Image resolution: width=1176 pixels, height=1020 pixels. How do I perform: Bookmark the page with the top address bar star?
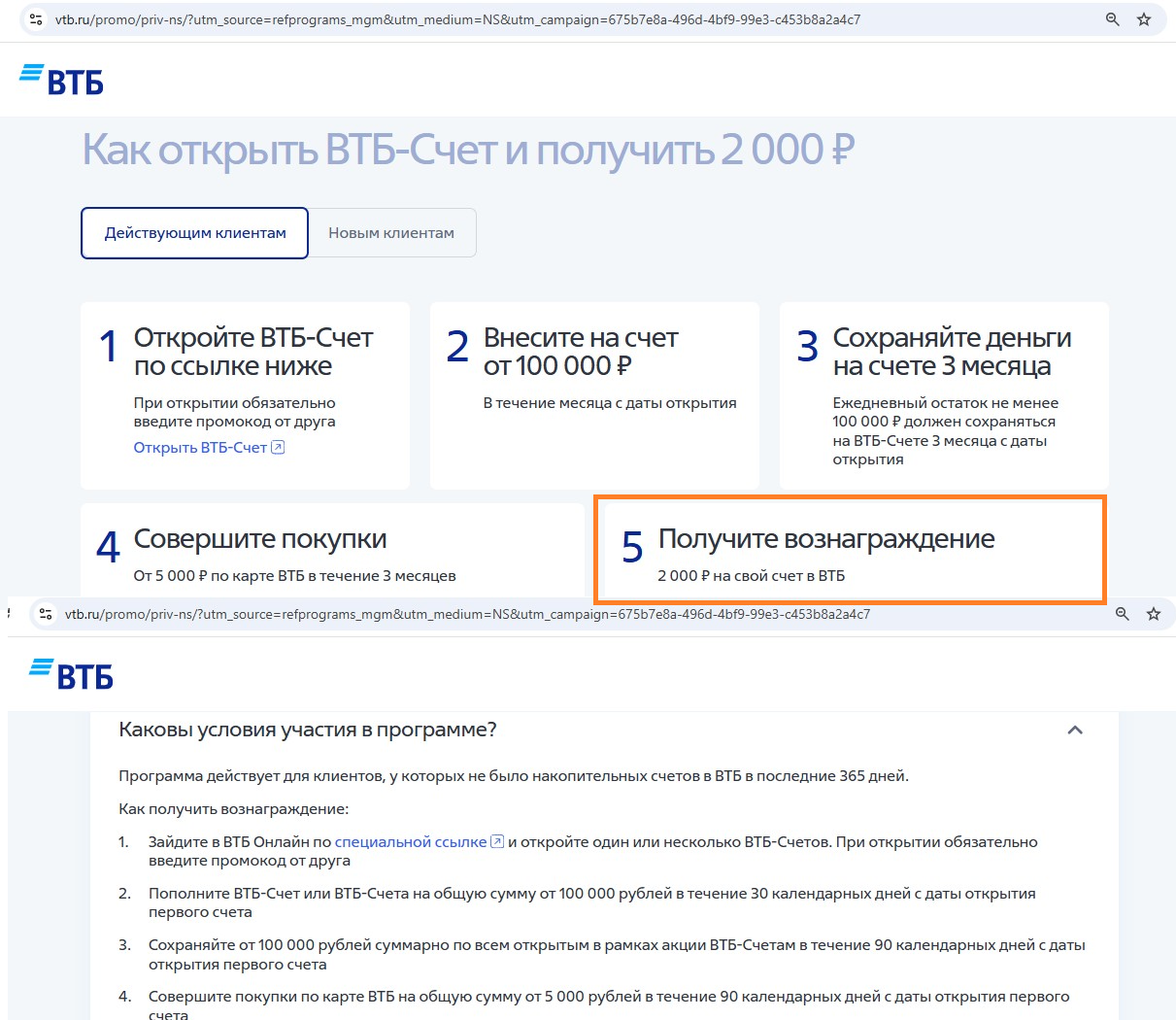pos(1144,19)
